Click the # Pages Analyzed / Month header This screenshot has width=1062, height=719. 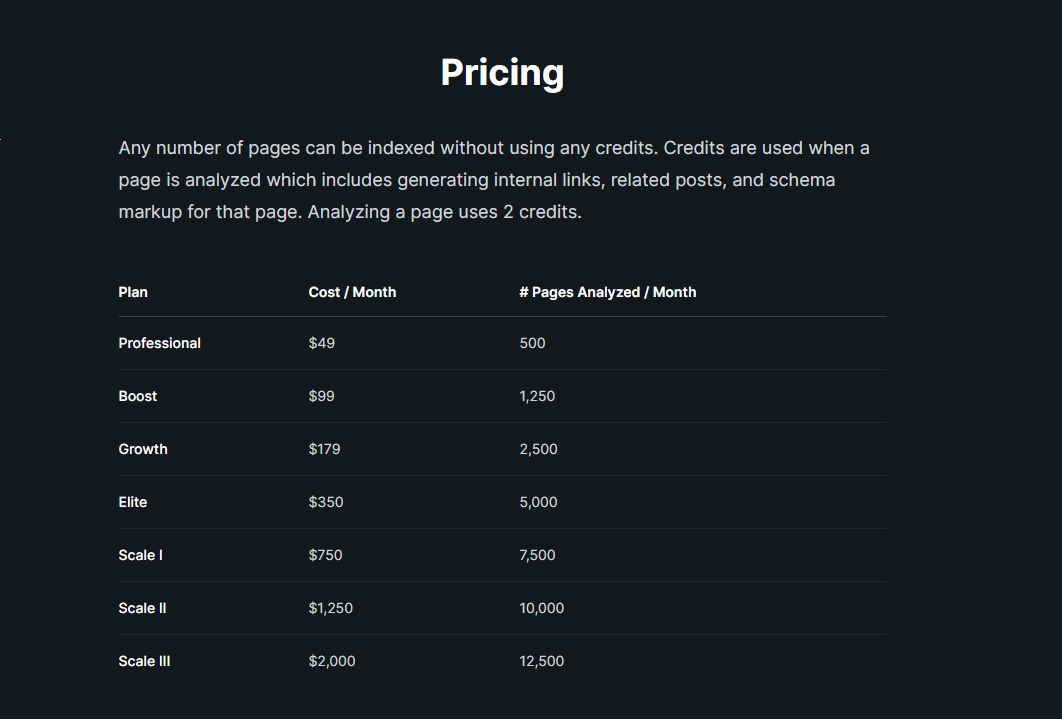tap(607, 292)
